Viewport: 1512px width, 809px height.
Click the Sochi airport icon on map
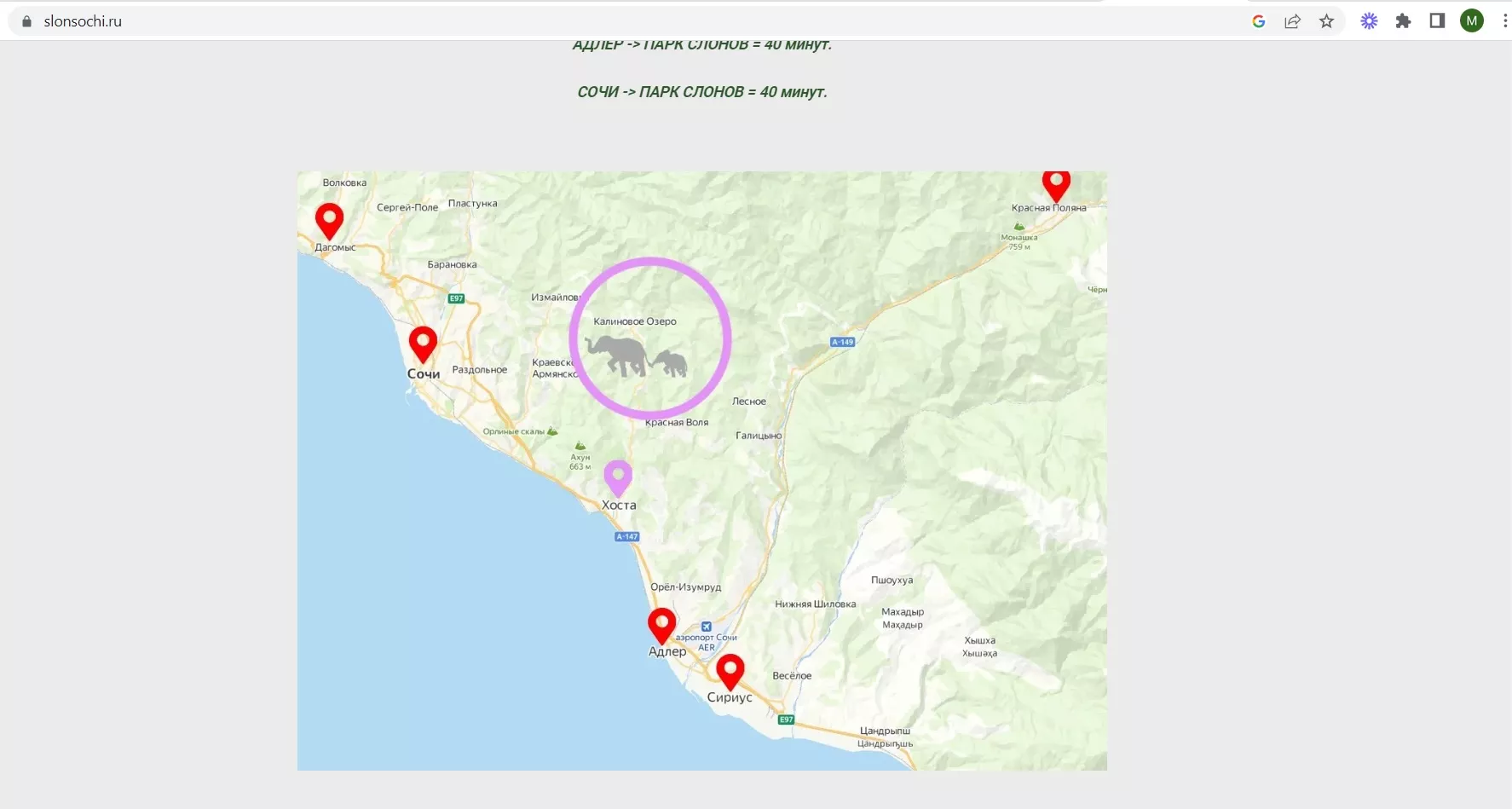[706, 627]
